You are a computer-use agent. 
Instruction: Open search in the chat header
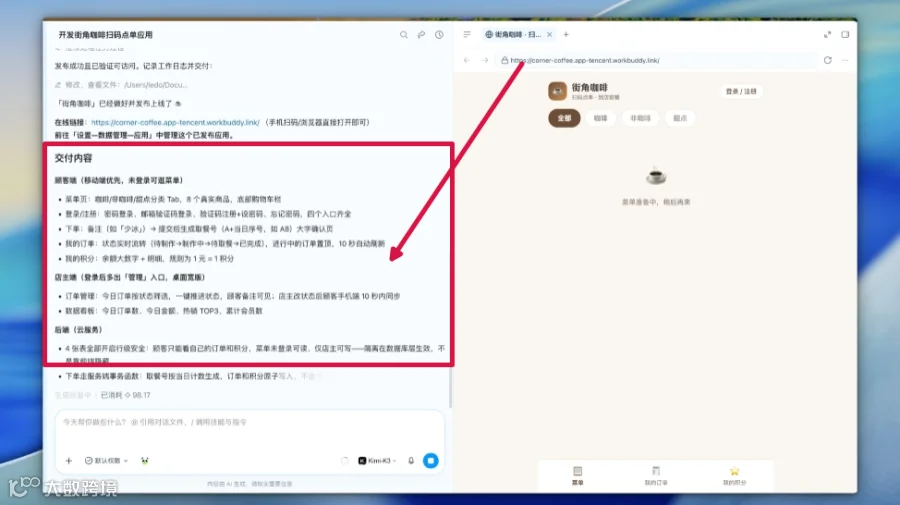tap(404, 35)
